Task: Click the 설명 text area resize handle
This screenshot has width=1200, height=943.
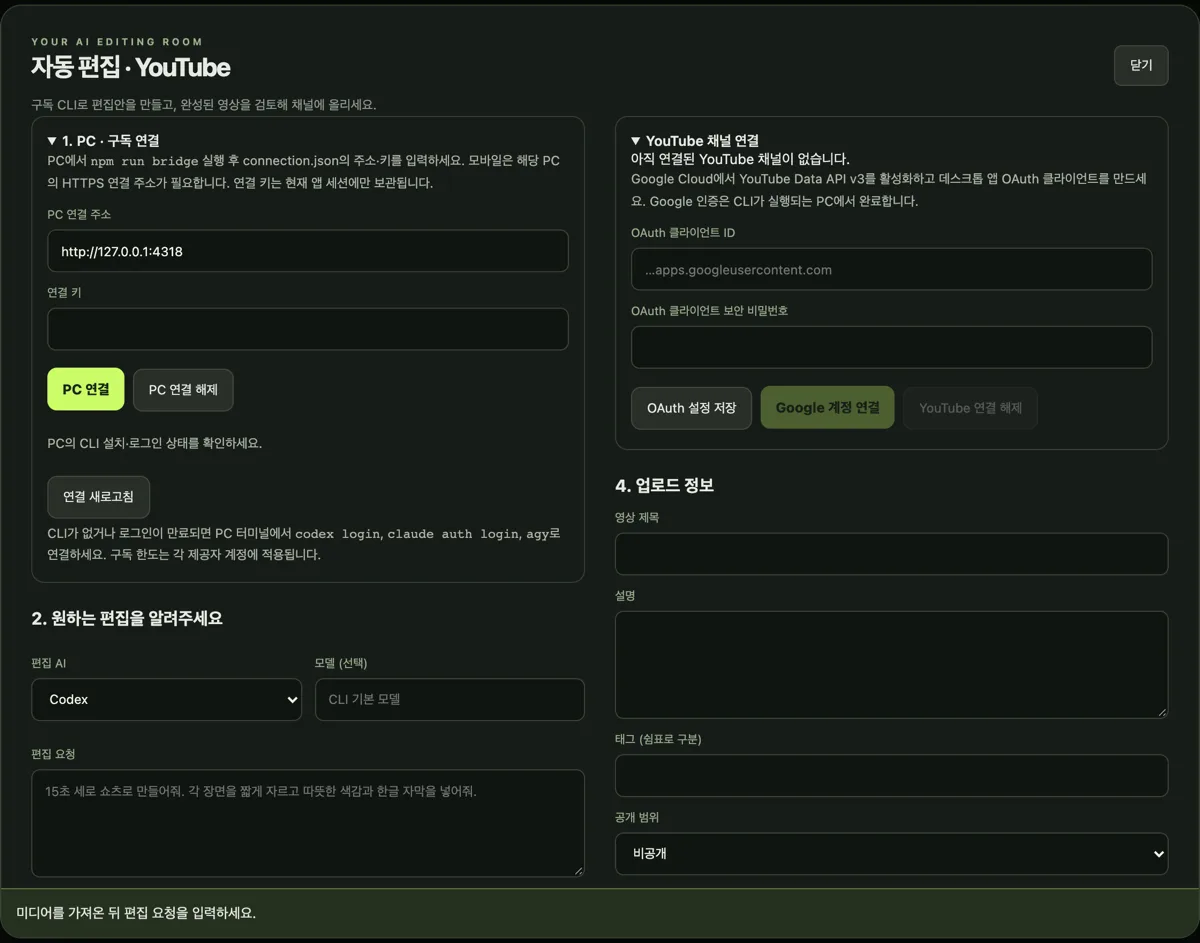Action: pyautogui.click(x=1162, y=712)
